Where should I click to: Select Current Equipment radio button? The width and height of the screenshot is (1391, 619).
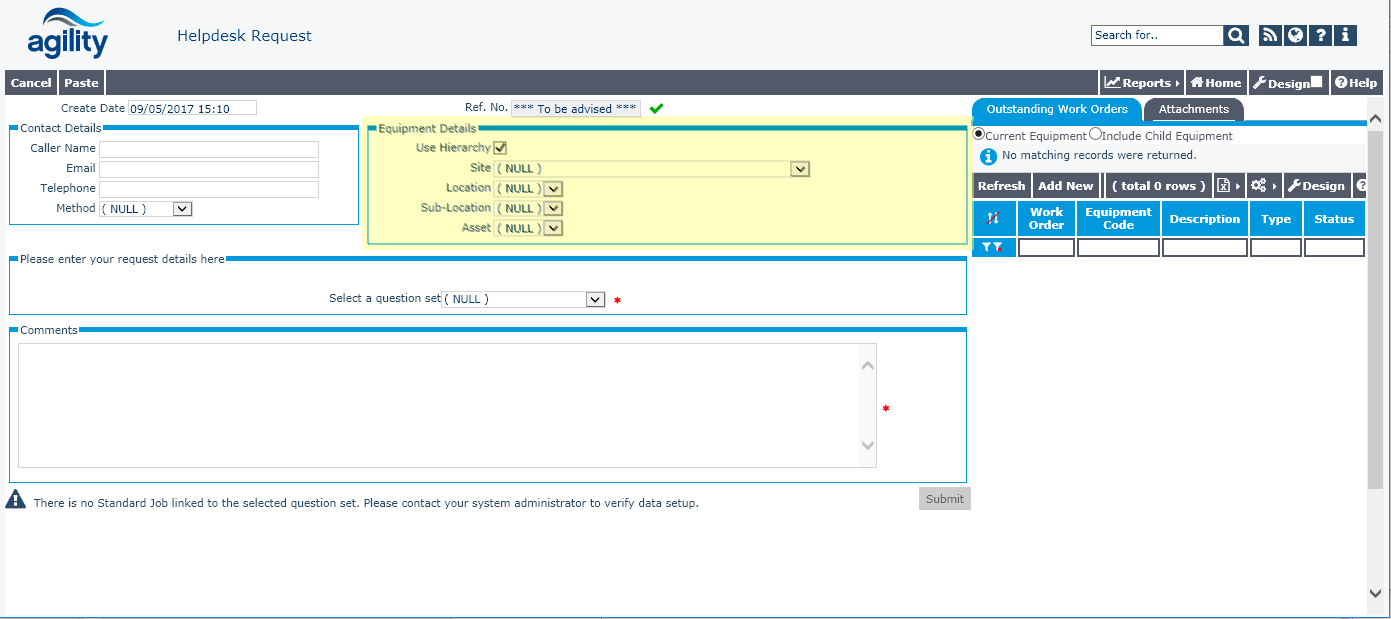(979, 135)
